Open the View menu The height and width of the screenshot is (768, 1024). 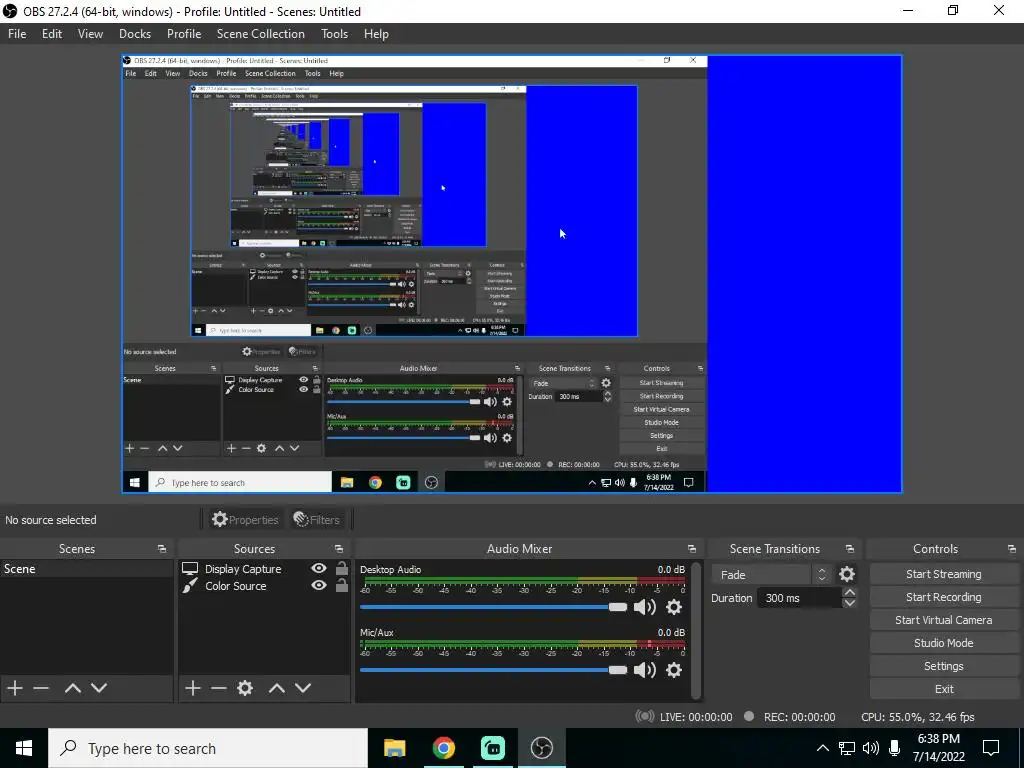(90, 34)
